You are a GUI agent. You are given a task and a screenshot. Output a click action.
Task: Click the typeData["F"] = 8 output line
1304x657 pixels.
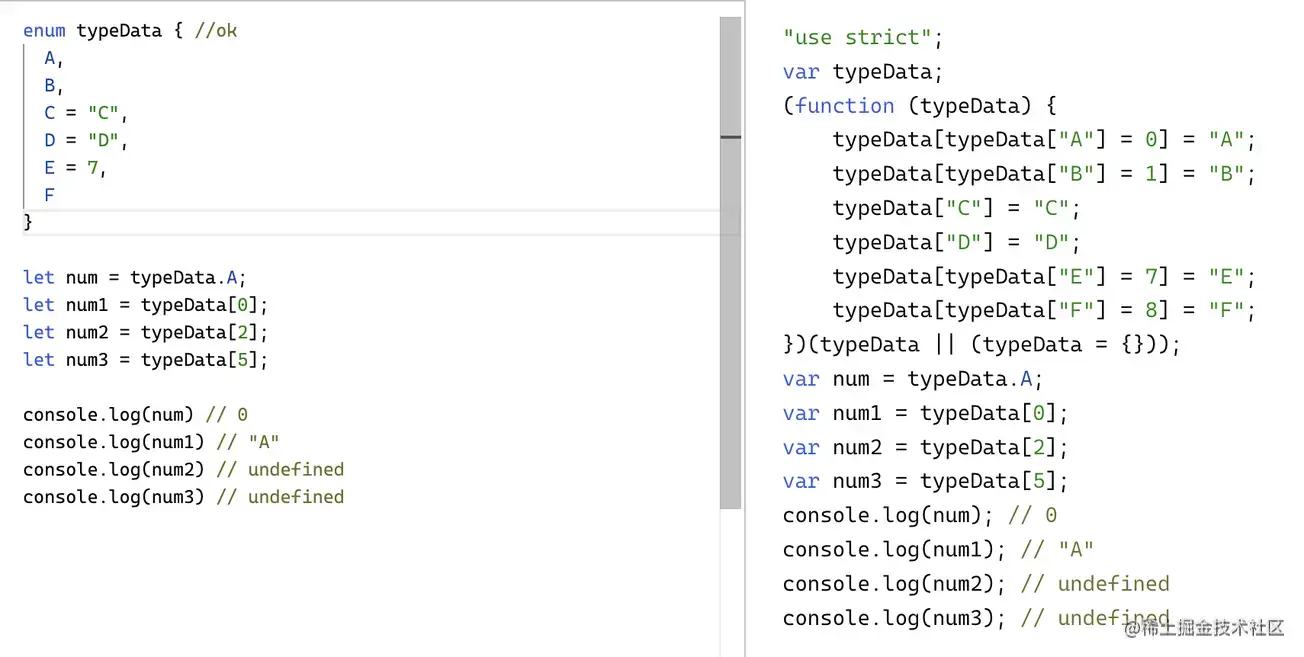tap(1043, 310)
